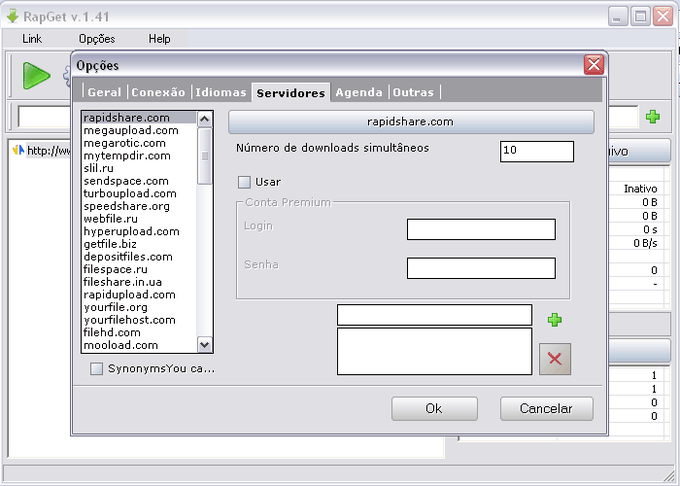Click the synonym entry text field
This screenshot has height=486, width=680.
pos(434,315)
